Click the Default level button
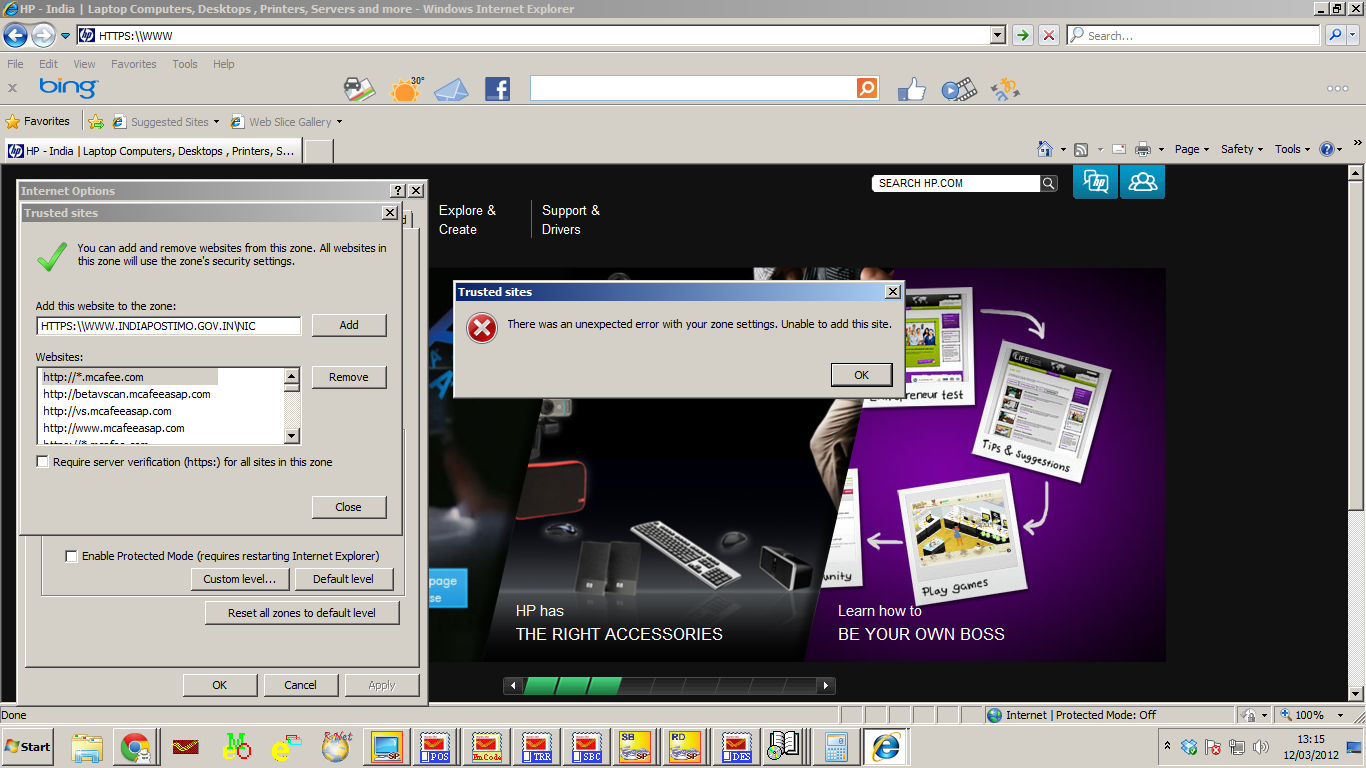1366x768 pixels. tap(344, 579)
